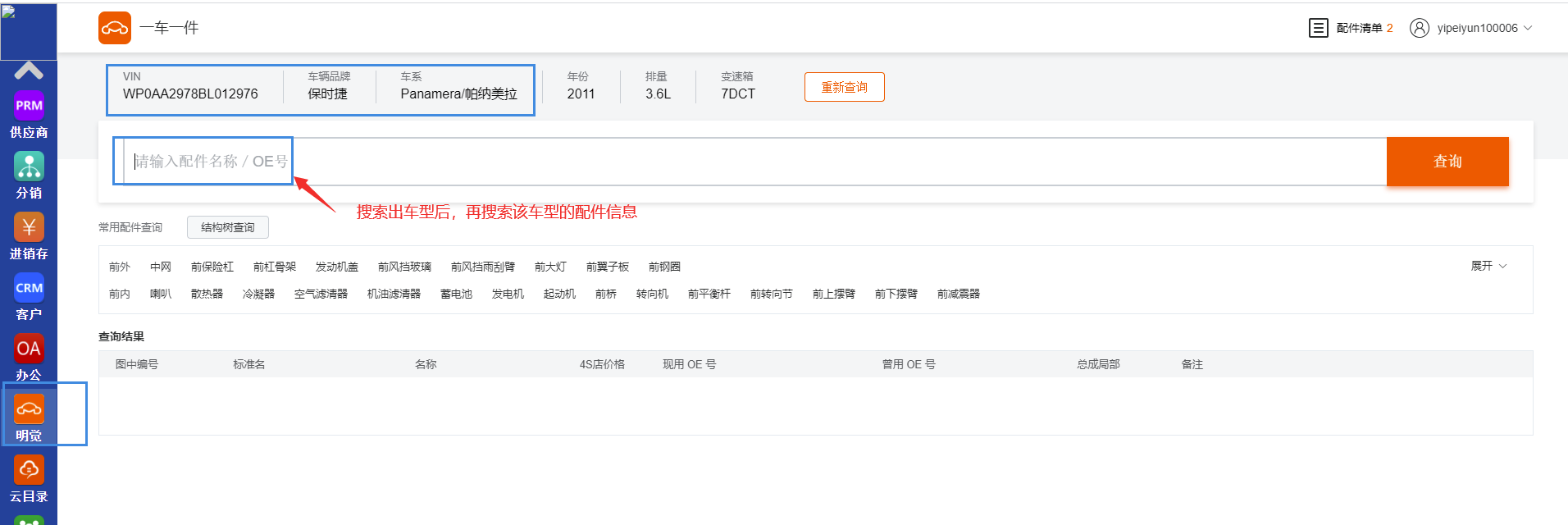Screen dimensions: 1568x525
Task: Choose the 蓄电池 battery part link
Action: [456, 294]
